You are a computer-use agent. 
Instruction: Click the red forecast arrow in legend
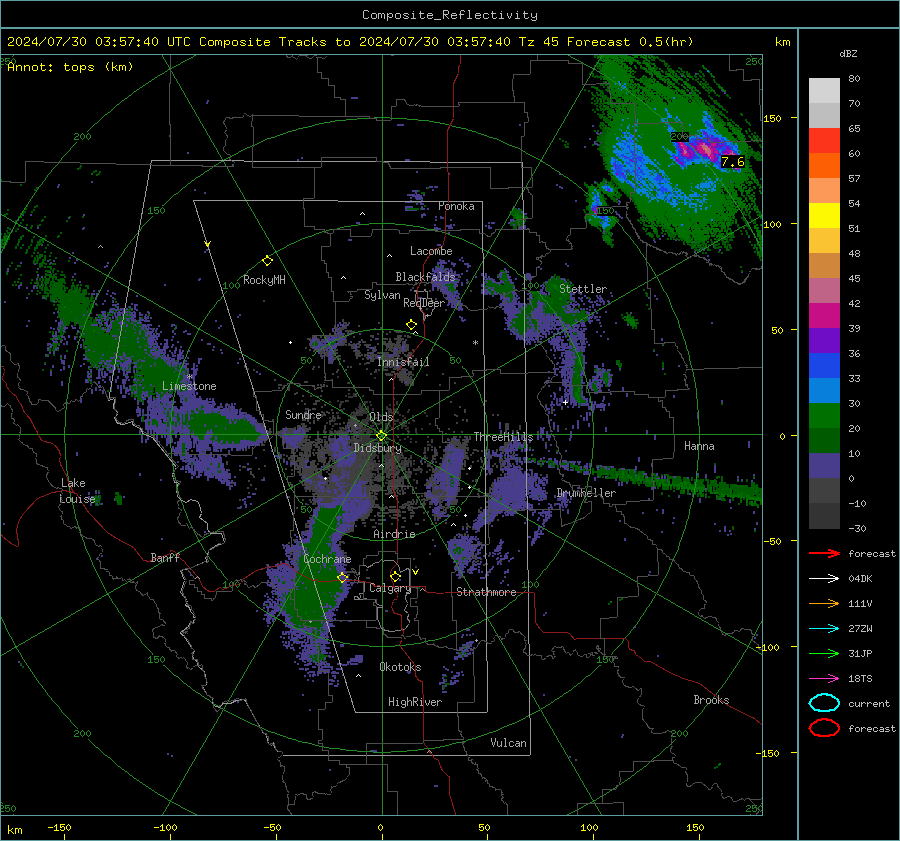pos(824,553)
